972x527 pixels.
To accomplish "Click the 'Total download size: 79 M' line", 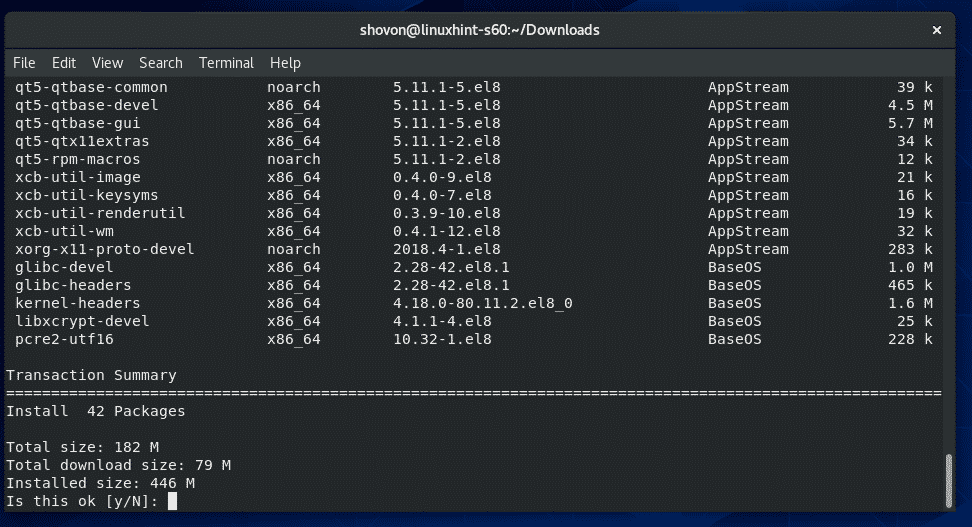I will [x=119, y=465].
